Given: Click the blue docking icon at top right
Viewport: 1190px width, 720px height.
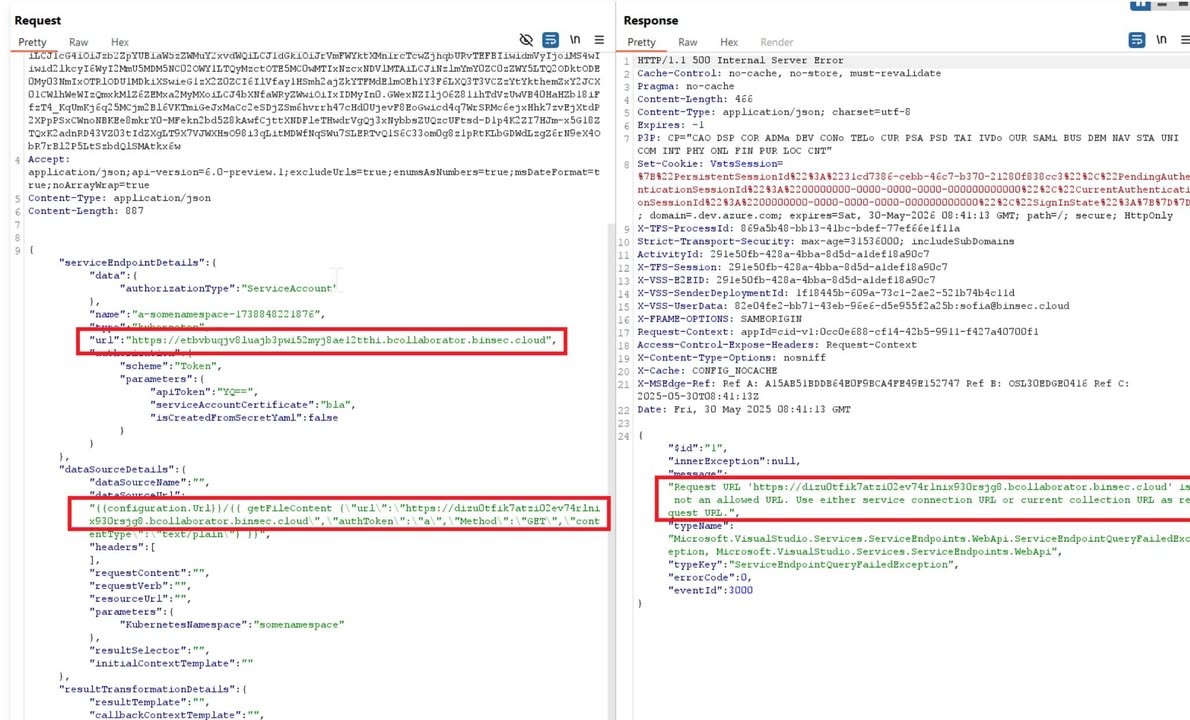Looking at the screenshot, I should click(1143, 7).
